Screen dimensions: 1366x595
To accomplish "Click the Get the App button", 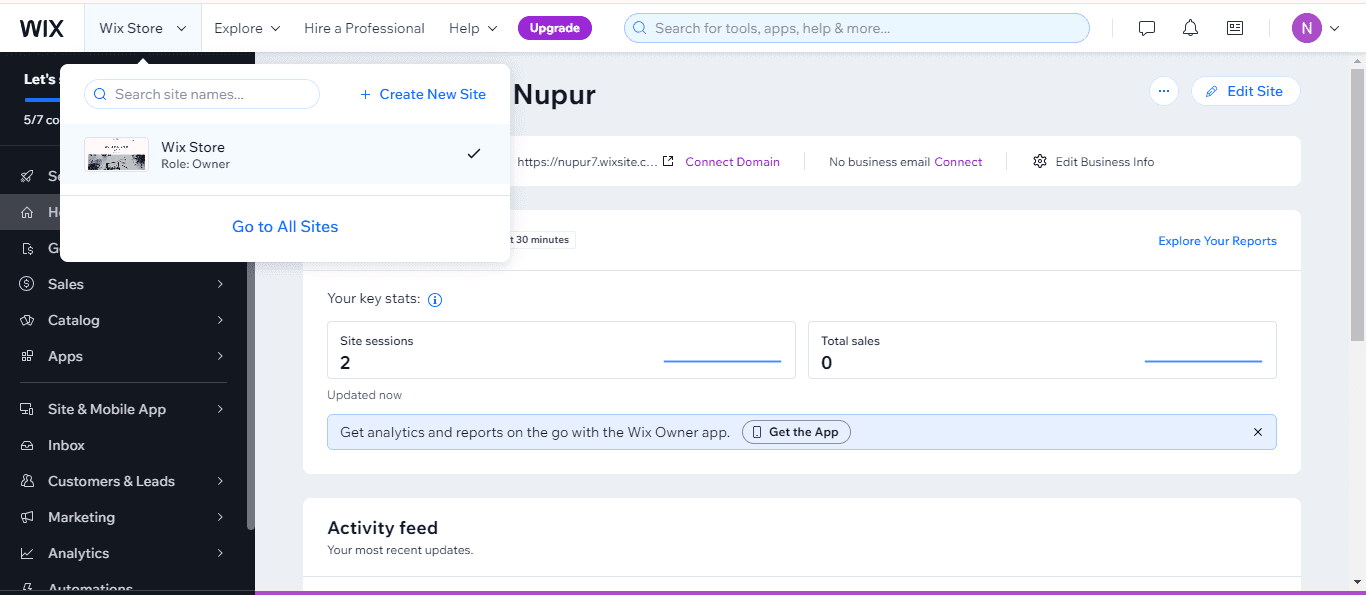I will [x=796, y=432].
